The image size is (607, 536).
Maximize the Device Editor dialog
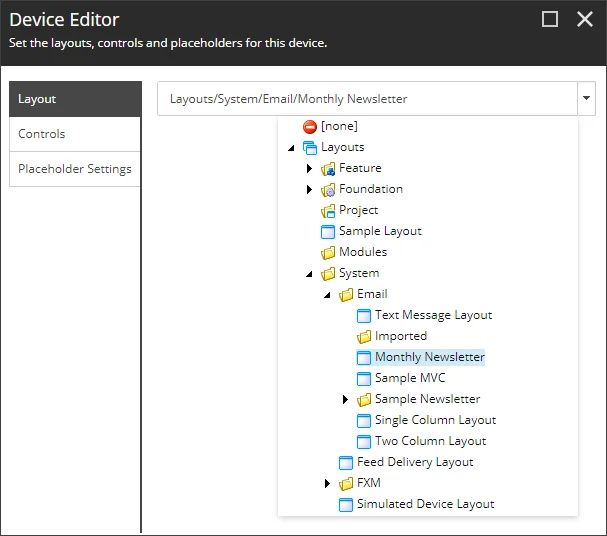click(x=550, y=19)
